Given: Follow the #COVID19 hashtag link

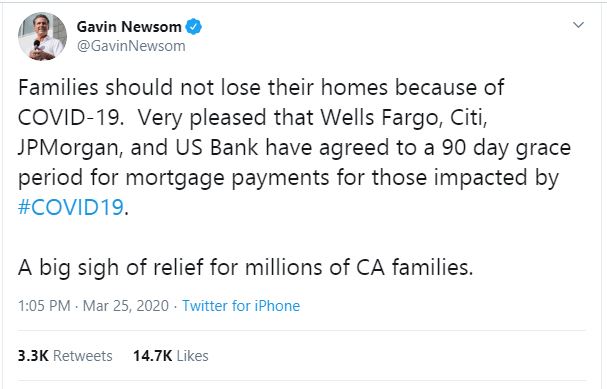Looking at the screenshot, I should [x=71, y=207].
